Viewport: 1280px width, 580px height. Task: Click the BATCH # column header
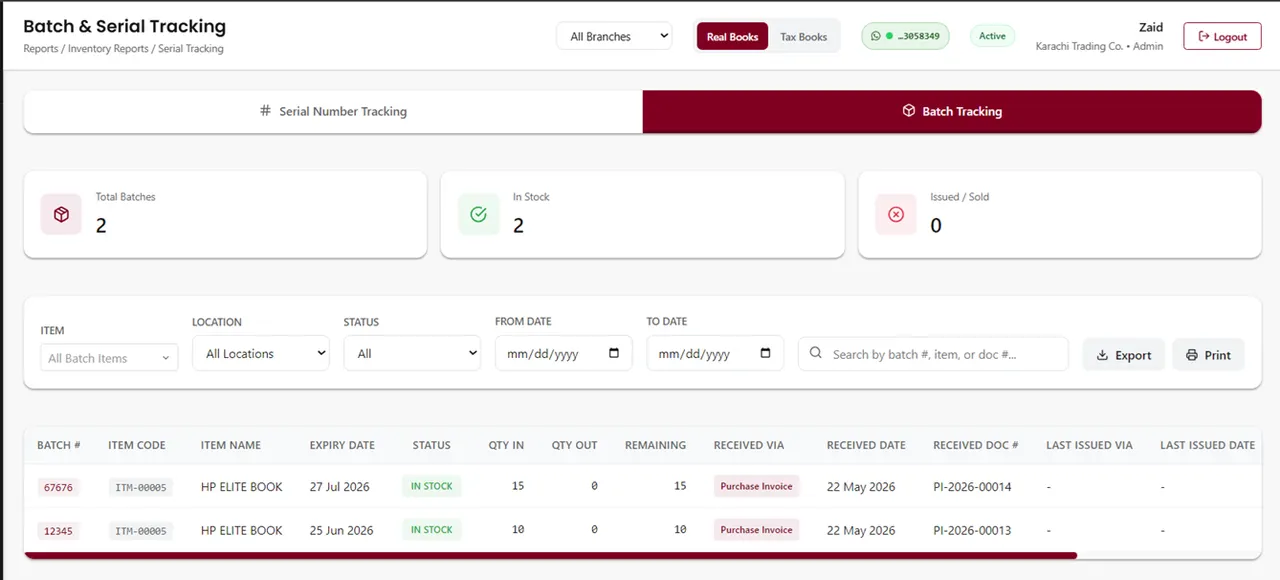(59, 445)
